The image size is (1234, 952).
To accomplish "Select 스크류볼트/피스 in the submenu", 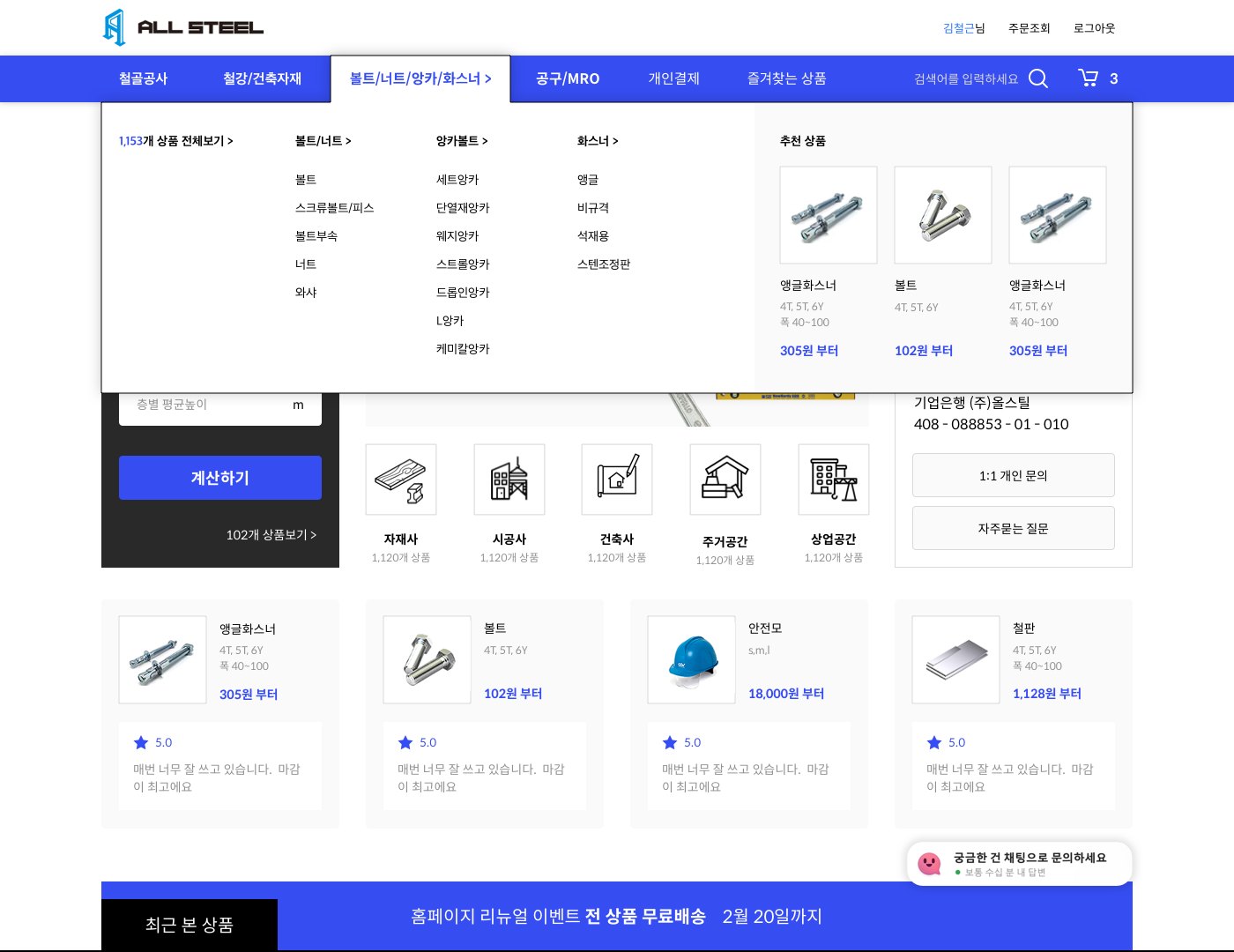I will (x=335, y=208).
